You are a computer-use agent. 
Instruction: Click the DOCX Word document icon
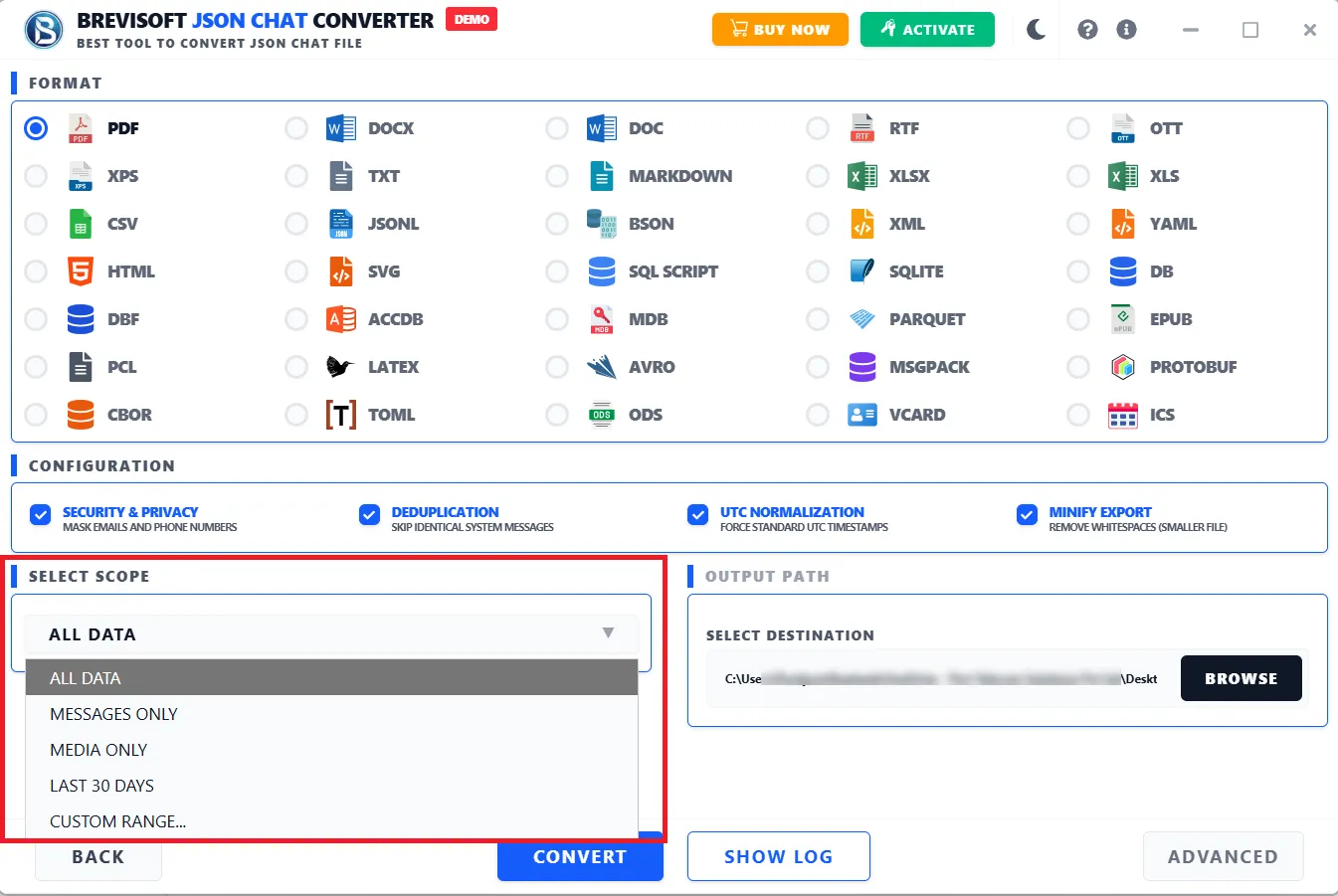[341, 128]
